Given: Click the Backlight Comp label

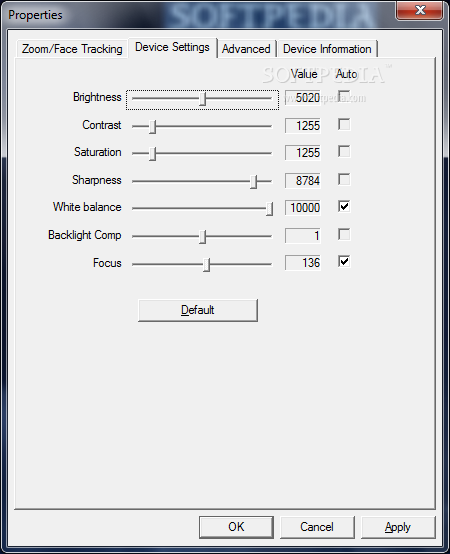Looking at the screenshot, I should [x=85, y=235].
